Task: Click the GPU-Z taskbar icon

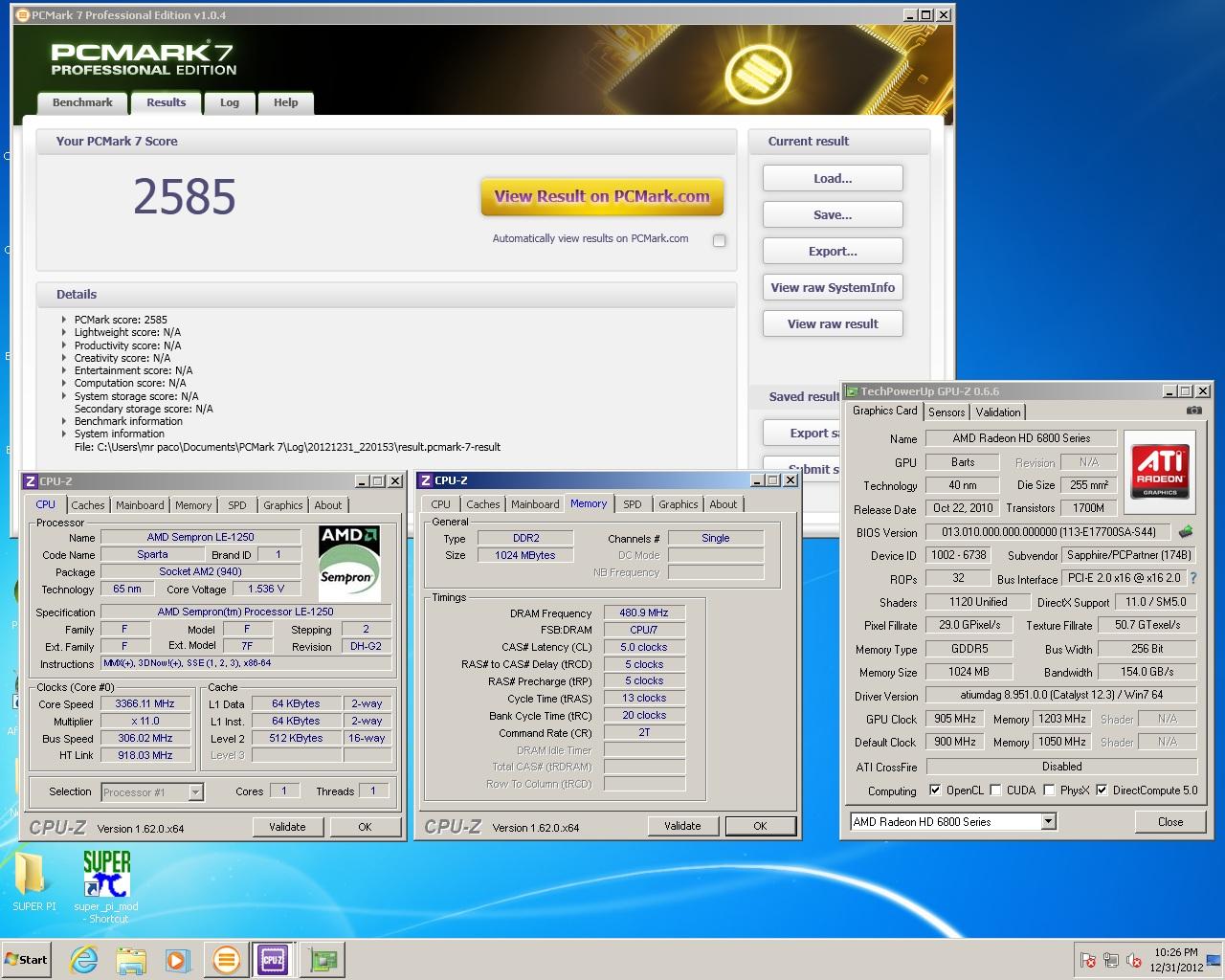Action: point(323,959)
